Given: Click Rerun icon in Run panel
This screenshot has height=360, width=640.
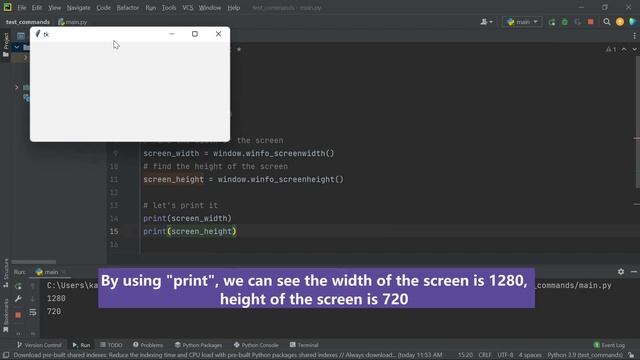Looking at the screenshot, I should [x=18, y=286].
